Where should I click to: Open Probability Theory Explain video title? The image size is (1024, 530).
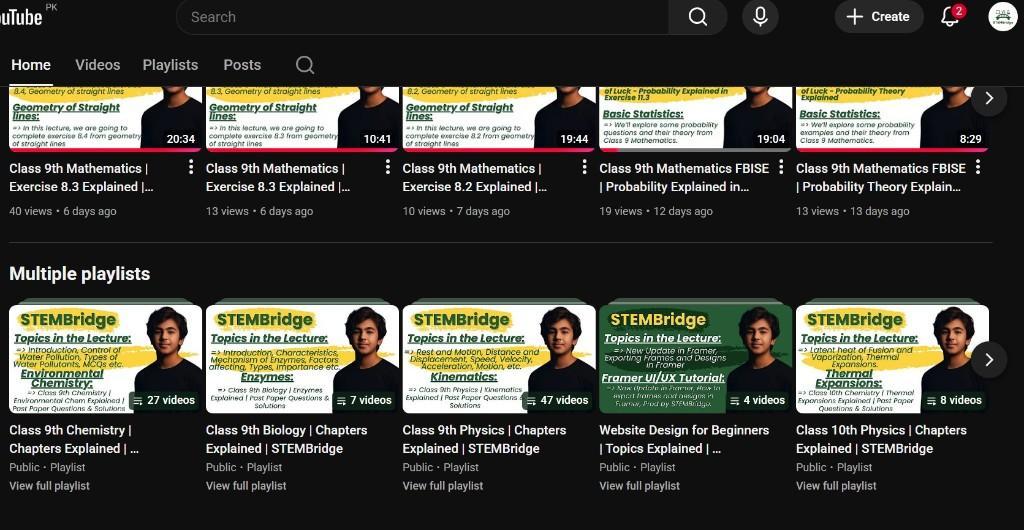(880, 178)
